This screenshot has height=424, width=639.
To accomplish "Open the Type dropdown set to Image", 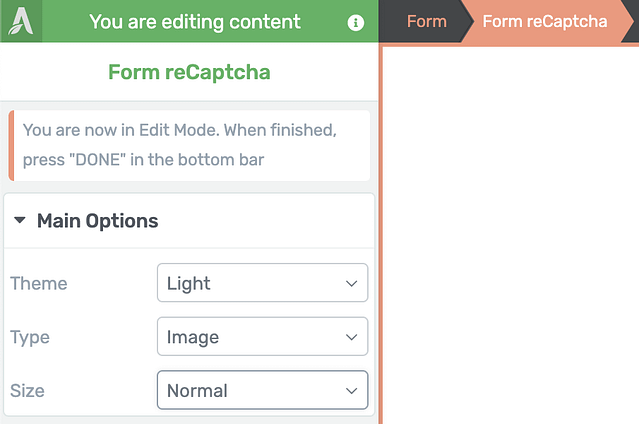I will pyautogui.click(x=262, y=337).
